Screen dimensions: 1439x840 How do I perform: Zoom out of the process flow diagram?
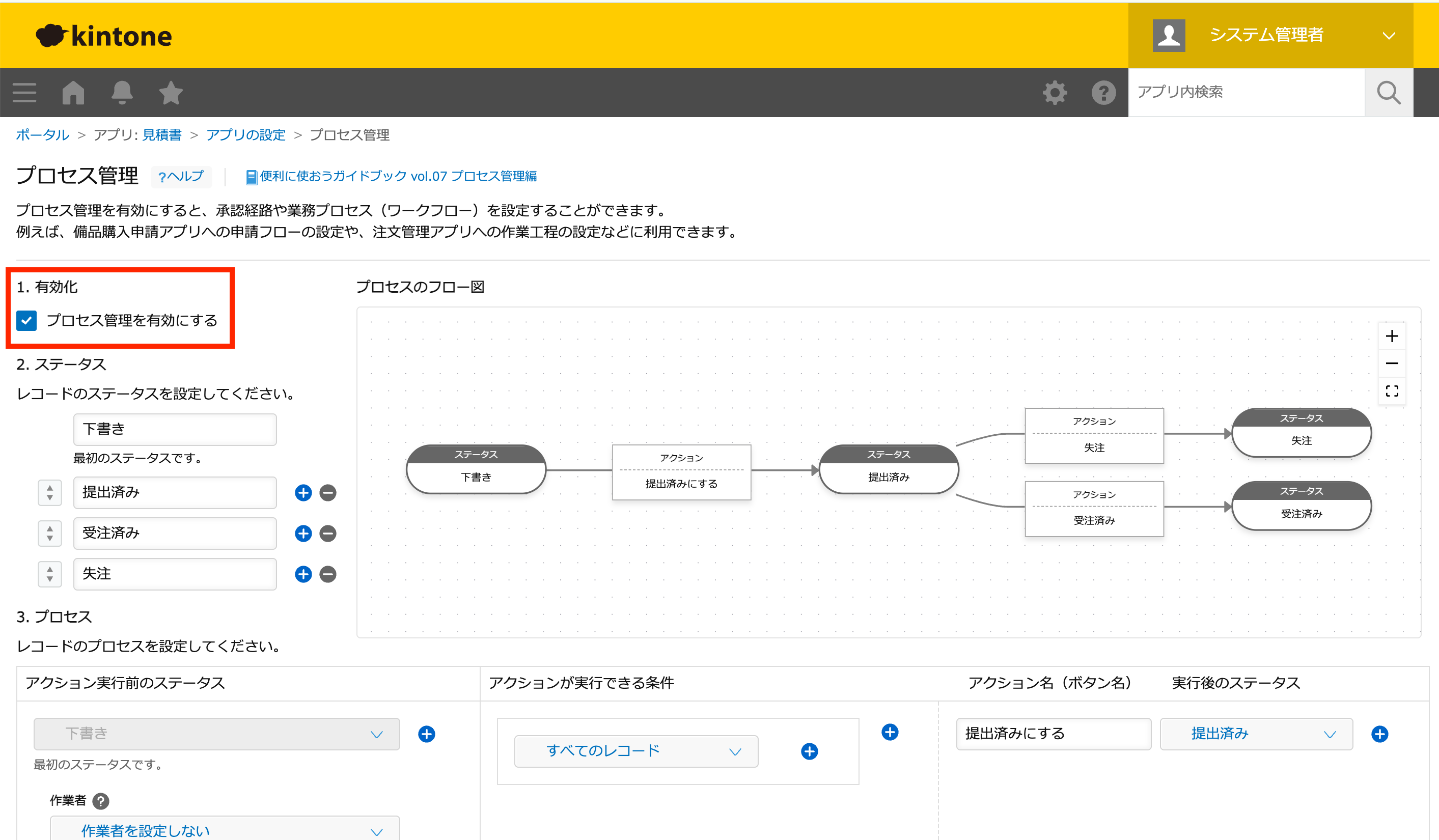1392,363
